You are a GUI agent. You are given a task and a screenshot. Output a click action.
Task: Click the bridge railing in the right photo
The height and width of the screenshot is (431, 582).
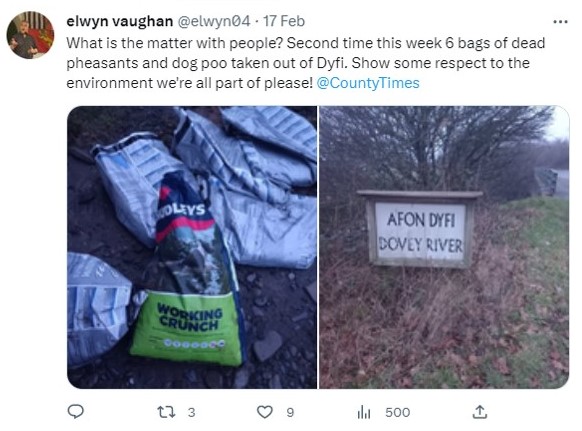(x=546, y=182)
